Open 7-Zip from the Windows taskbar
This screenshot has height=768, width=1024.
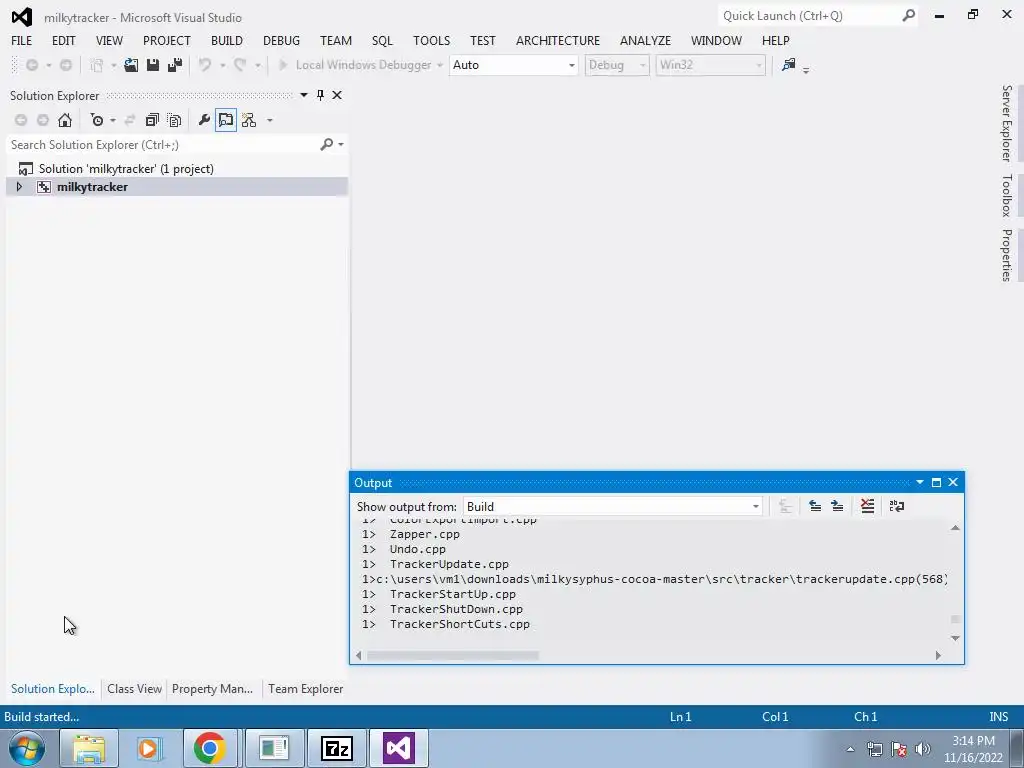point(337,748)
